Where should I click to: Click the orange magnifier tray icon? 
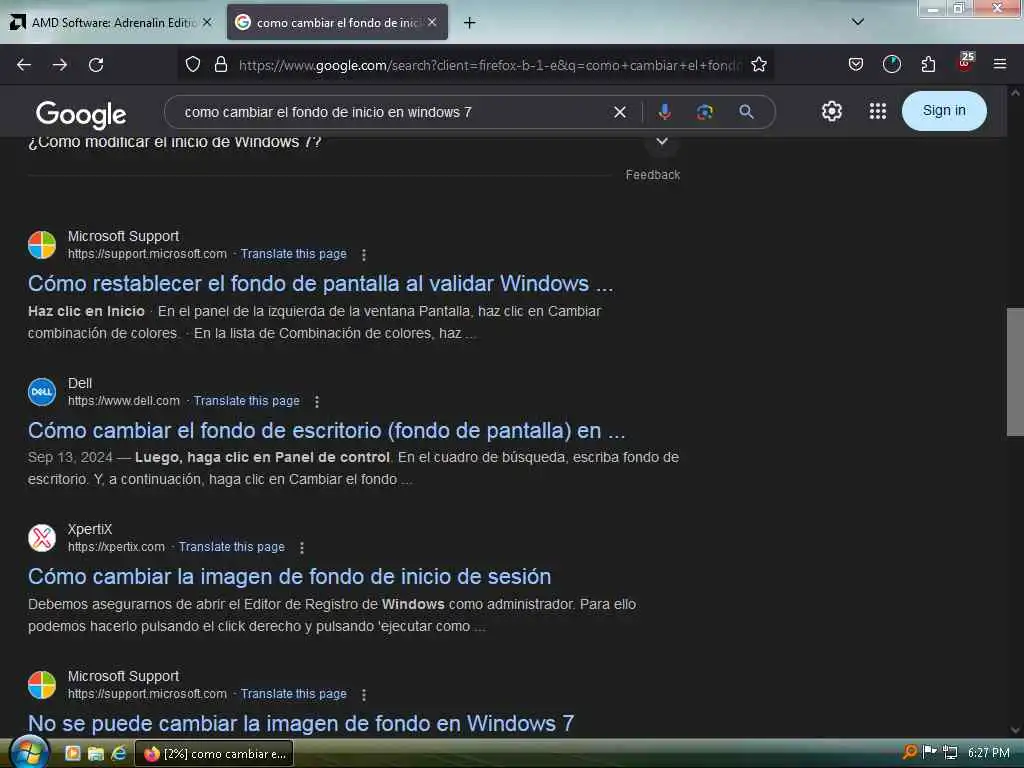pyautogui.click(x=910, y=752)
